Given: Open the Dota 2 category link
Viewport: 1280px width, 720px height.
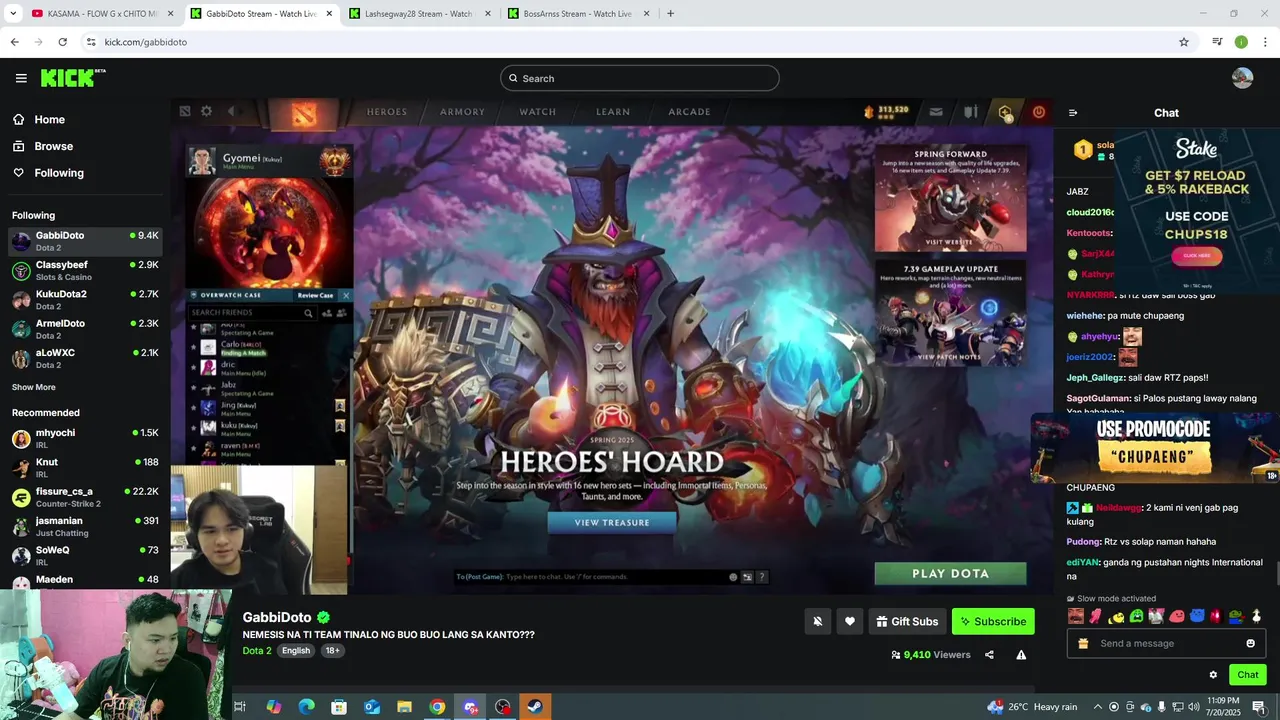Looking at the screenshot, I should pyautogui.click(x=256, y=651).
